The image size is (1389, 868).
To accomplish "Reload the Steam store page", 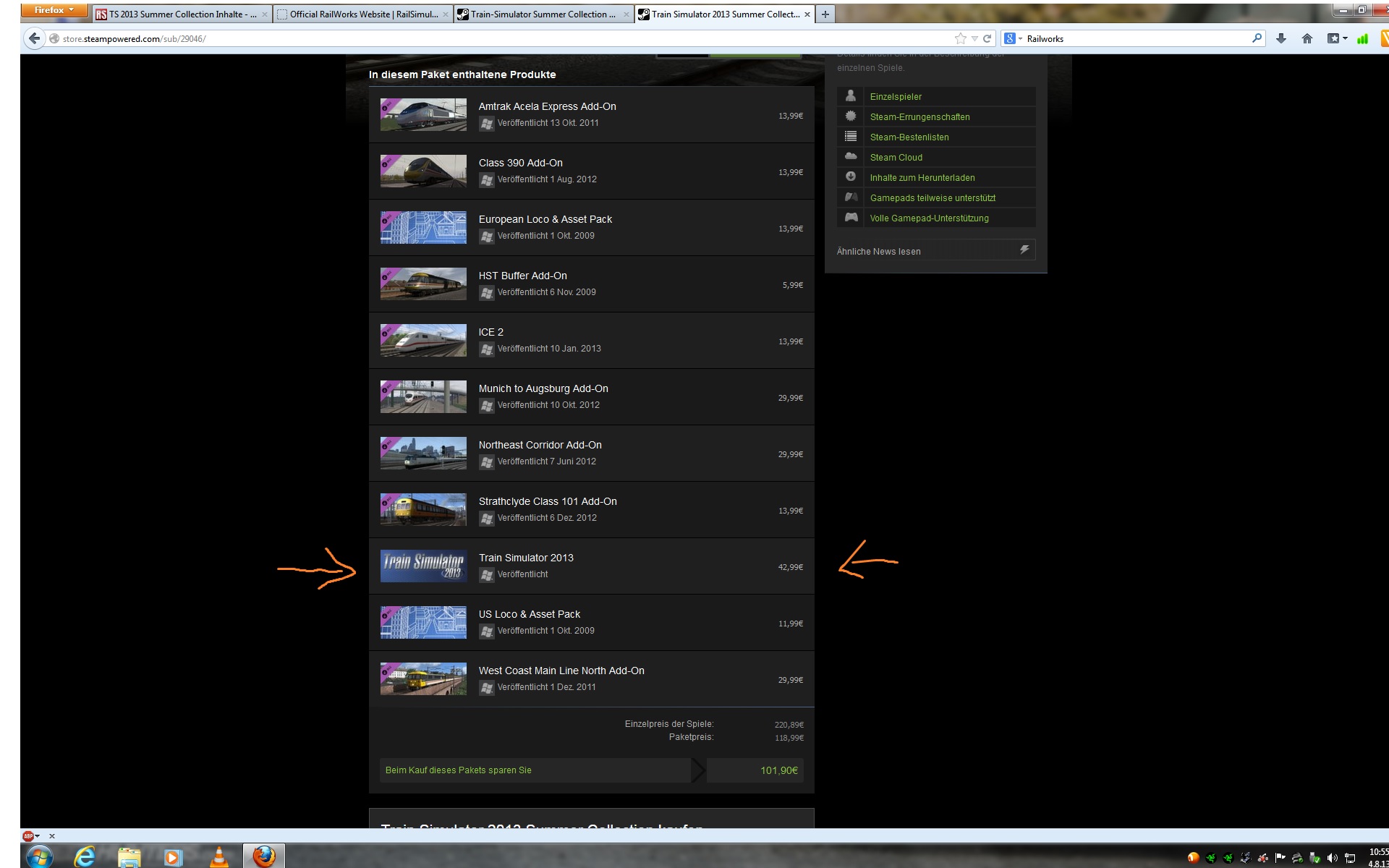I will [987, 38].
